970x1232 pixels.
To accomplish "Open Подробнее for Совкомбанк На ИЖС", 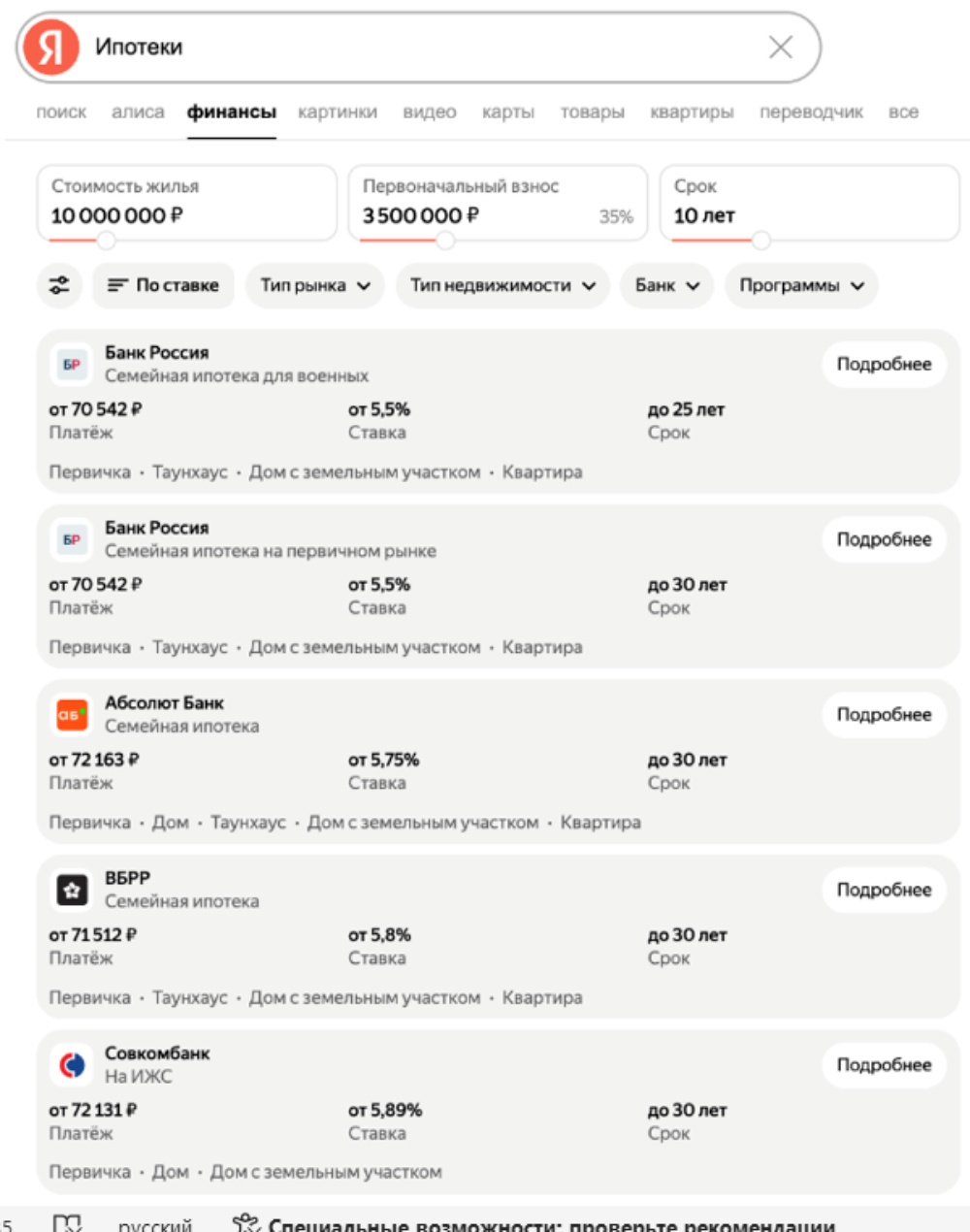I will (x=884, y=1065).
